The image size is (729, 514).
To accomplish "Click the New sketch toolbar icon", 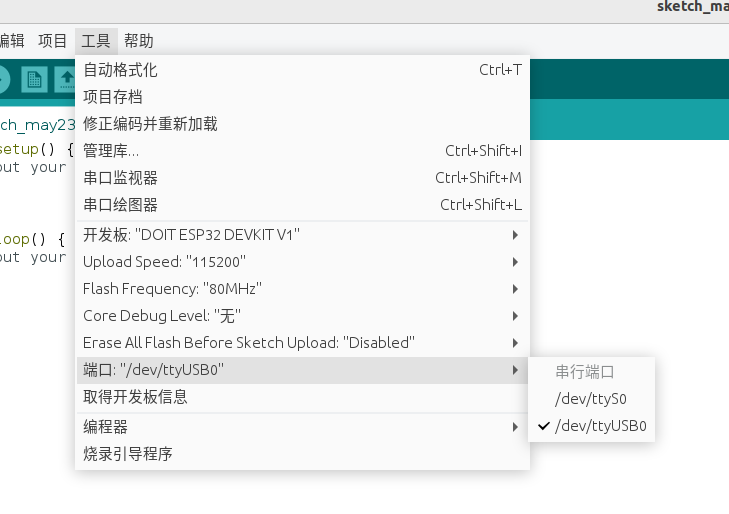I will [x=34, y=79].
